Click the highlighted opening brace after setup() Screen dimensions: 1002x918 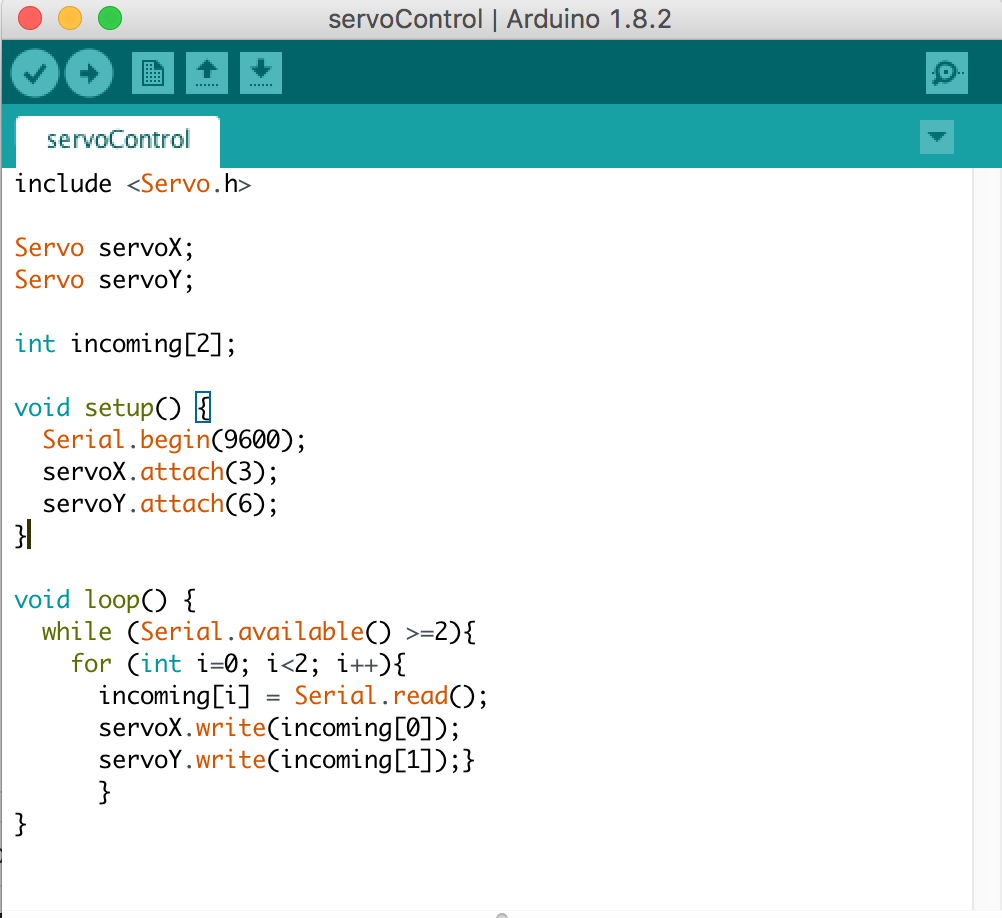(203, 408)
